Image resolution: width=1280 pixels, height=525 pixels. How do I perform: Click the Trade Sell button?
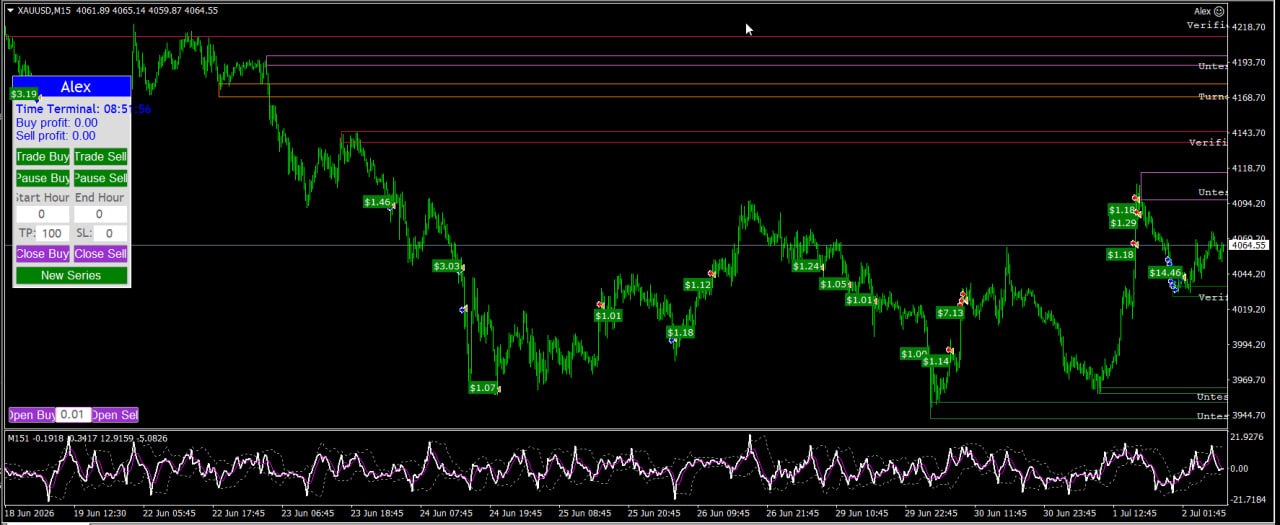(101, 157)
